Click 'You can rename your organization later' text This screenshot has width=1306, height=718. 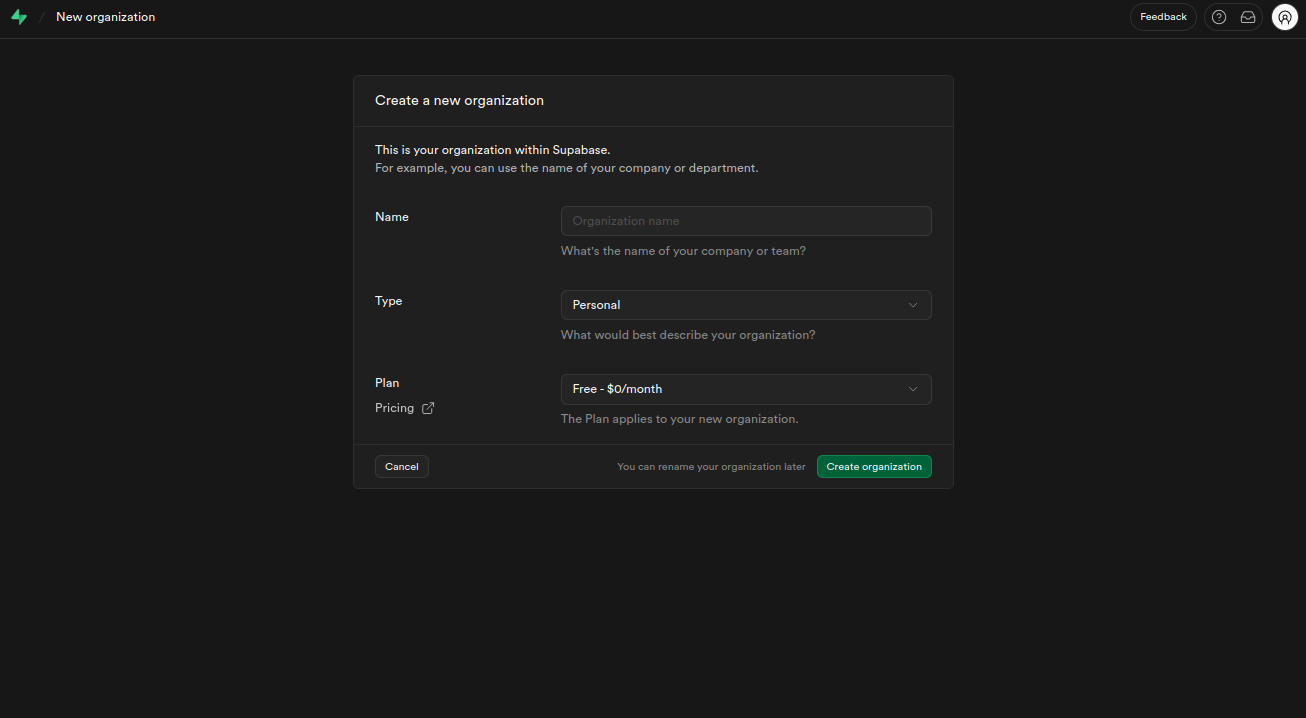[x=711, y=467]
